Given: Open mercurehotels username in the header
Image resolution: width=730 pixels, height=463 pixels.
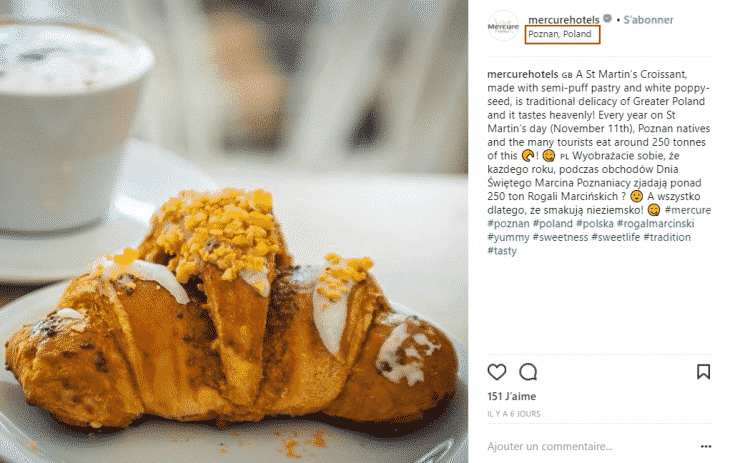Looking at the screenshot, I should coord(564,20).
